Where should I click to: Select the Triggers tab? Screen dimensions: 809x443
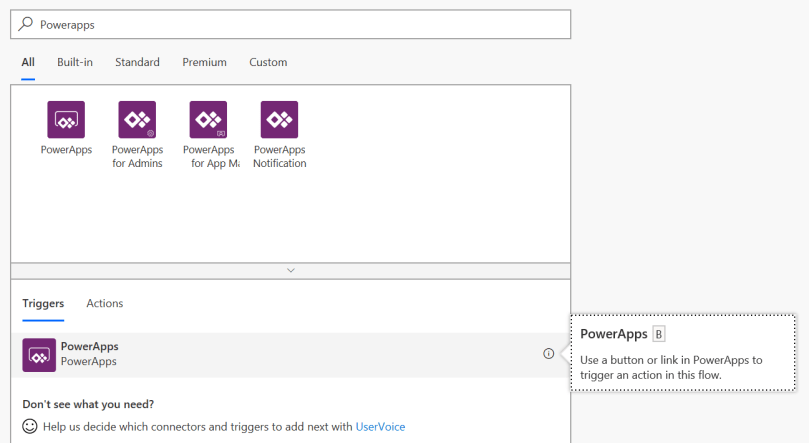[x=43, y=304]
